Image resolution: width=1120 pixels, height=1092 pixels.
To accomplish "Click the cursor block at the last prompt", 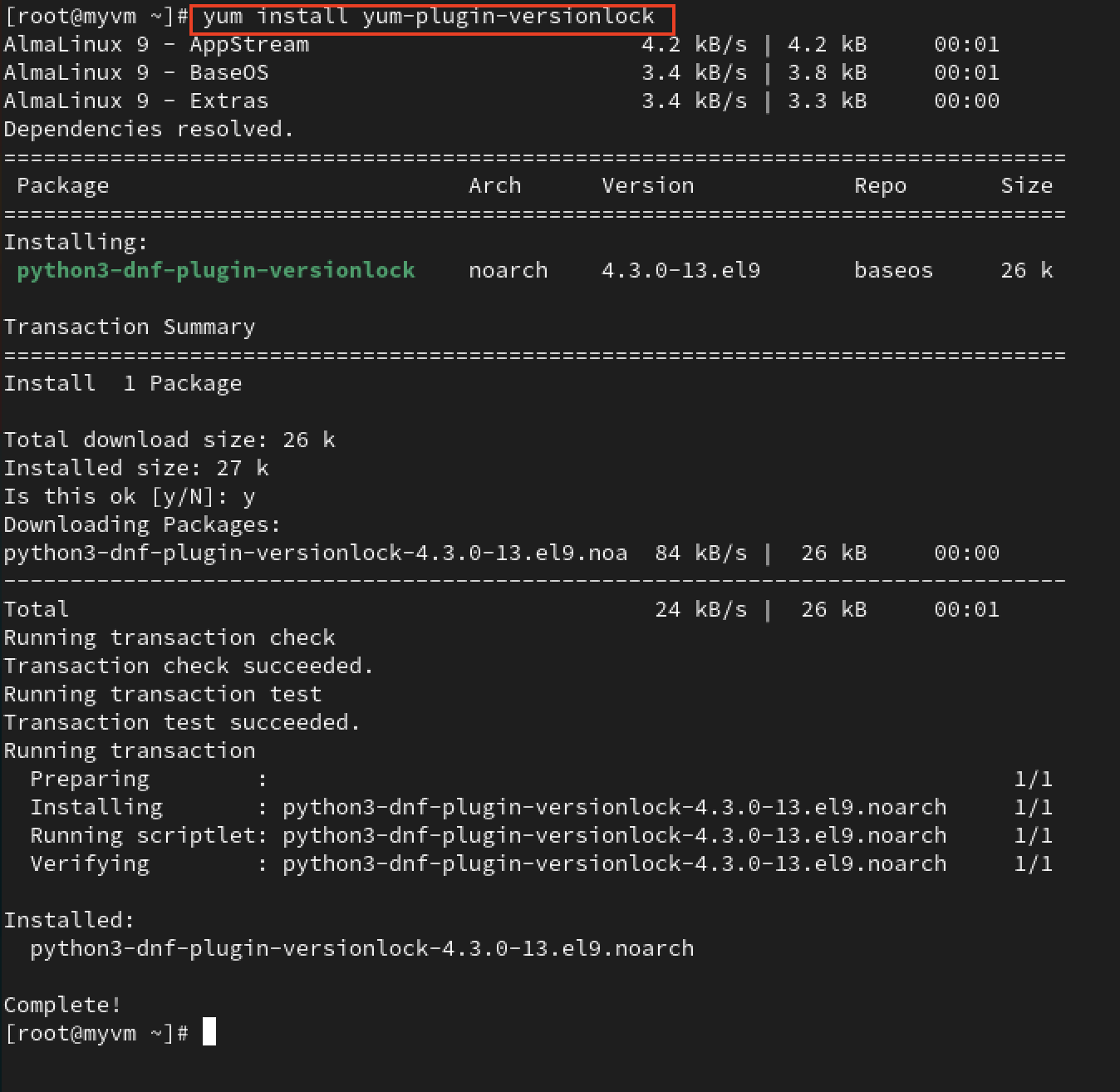I will pos(209,1031).
